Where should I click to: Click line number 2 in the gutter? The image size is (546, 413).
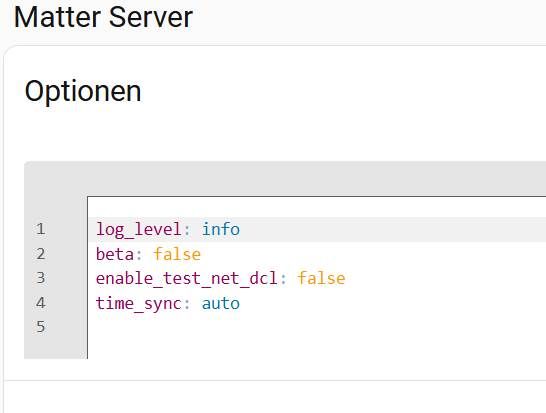pyautogui.click(x=41, y=254)
